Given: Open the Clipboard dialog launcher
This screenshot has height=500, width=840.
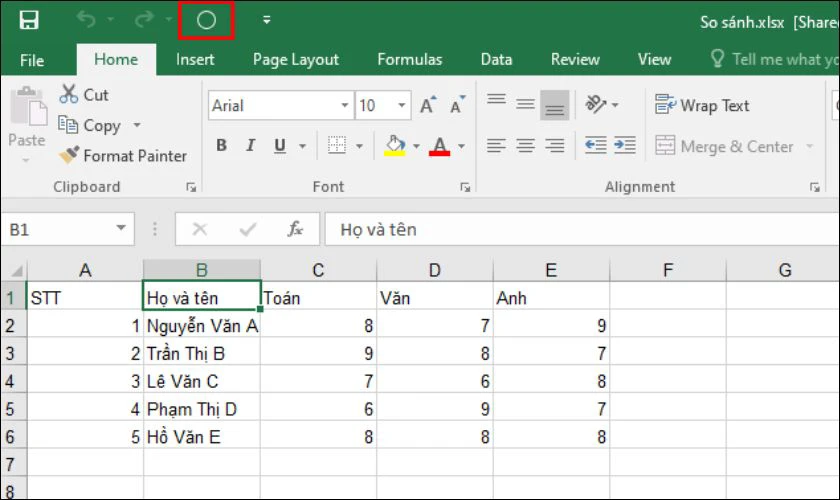Looking at the screenshot, I should click(191, 187).
